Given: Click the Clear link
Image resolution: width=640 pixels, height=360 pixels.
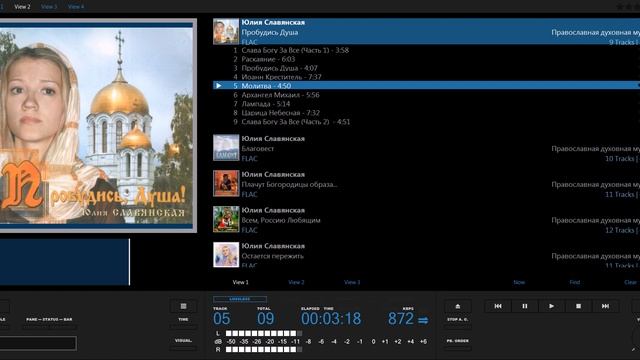Looking at the screenshot, I should click(630, 282).
